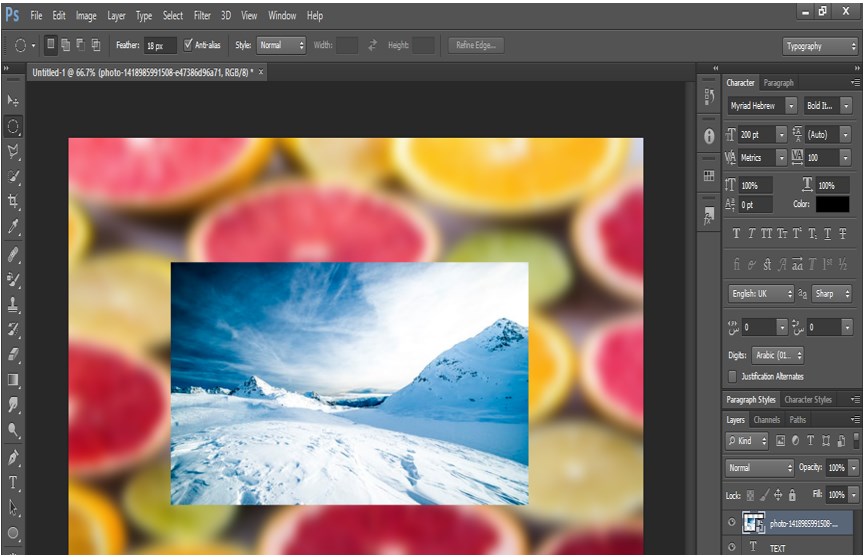Select the Gradient tool

(13, 380)
